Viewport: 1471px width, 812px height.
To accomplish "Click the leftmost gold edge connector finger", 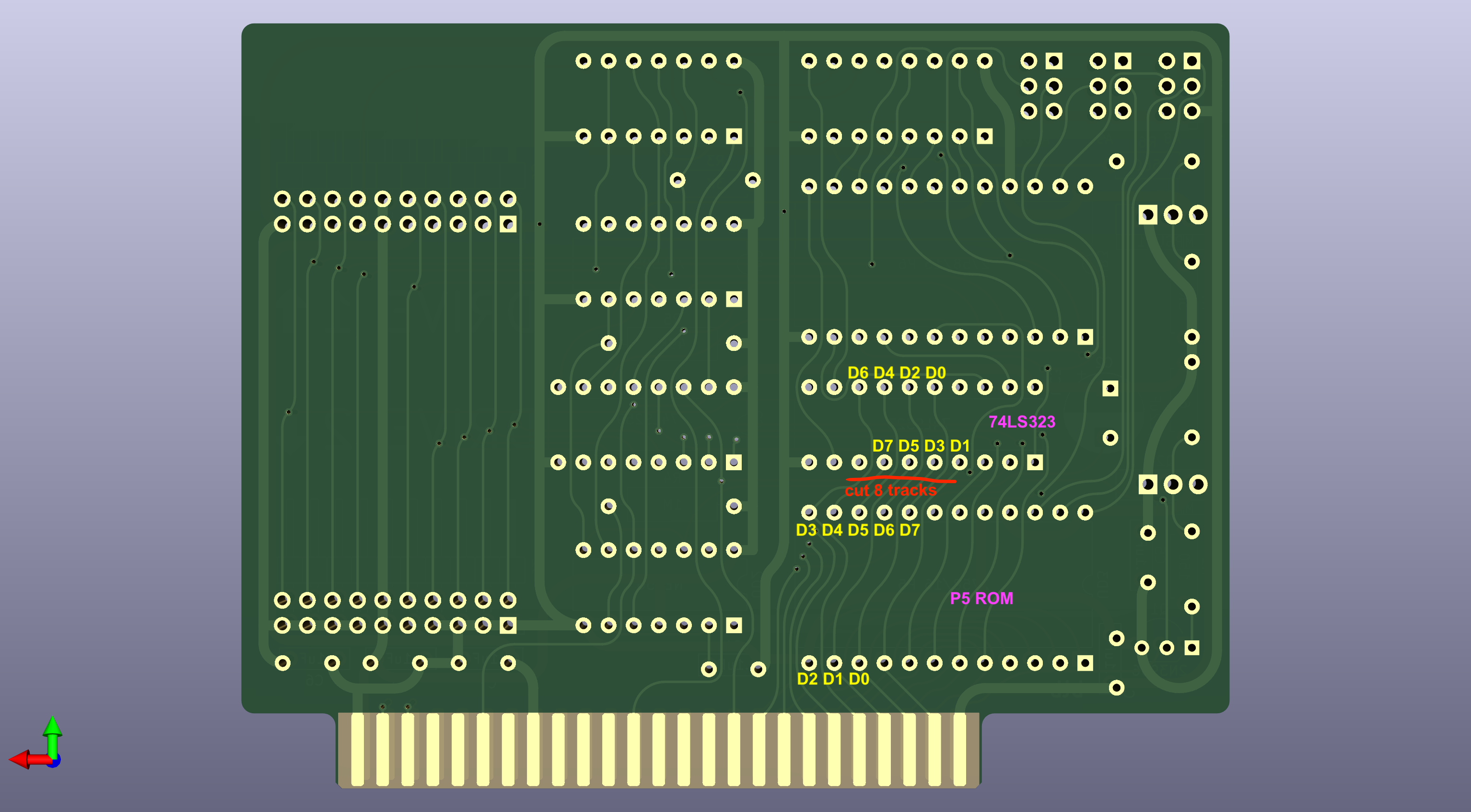I will pyautogui.click(x=358, y=749).
